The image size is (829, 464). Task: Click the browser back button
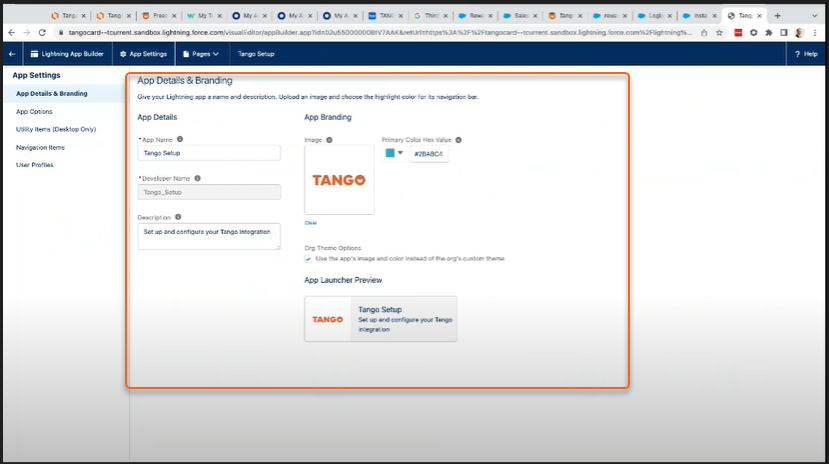click(12, 33)
